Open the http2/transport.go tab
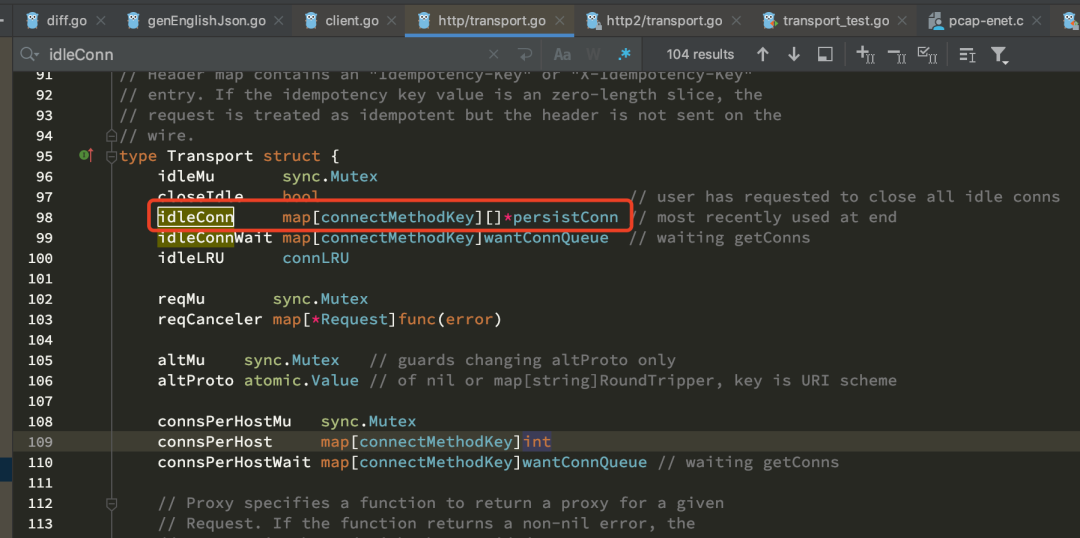Screen dimensions: 1080x538 pyautogui.click(x=664, y=21)
